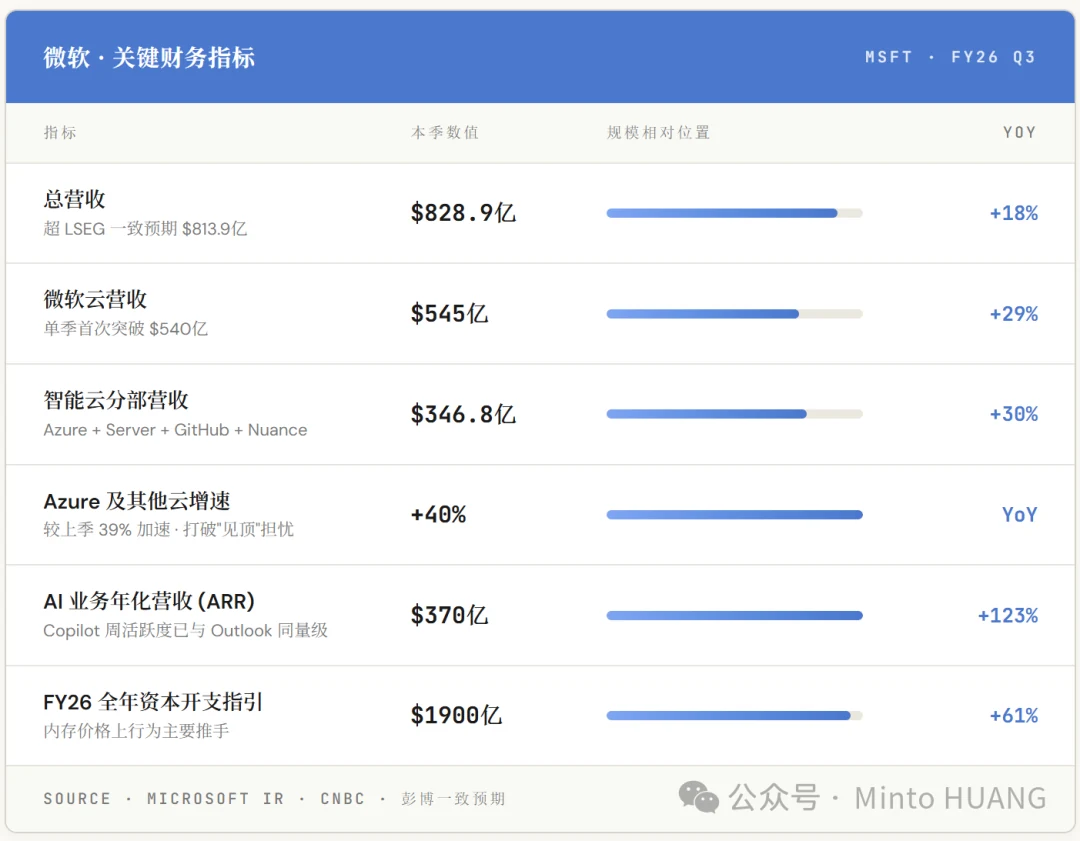1080x841 pixels.
Task: Click the progress bar in the FY26 全年资本开支指引 row
Action: (x=734, y=716)
